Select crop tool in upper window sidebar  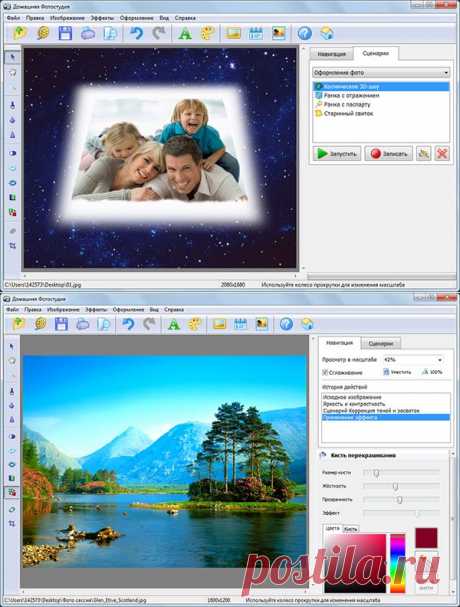(12, 246)
